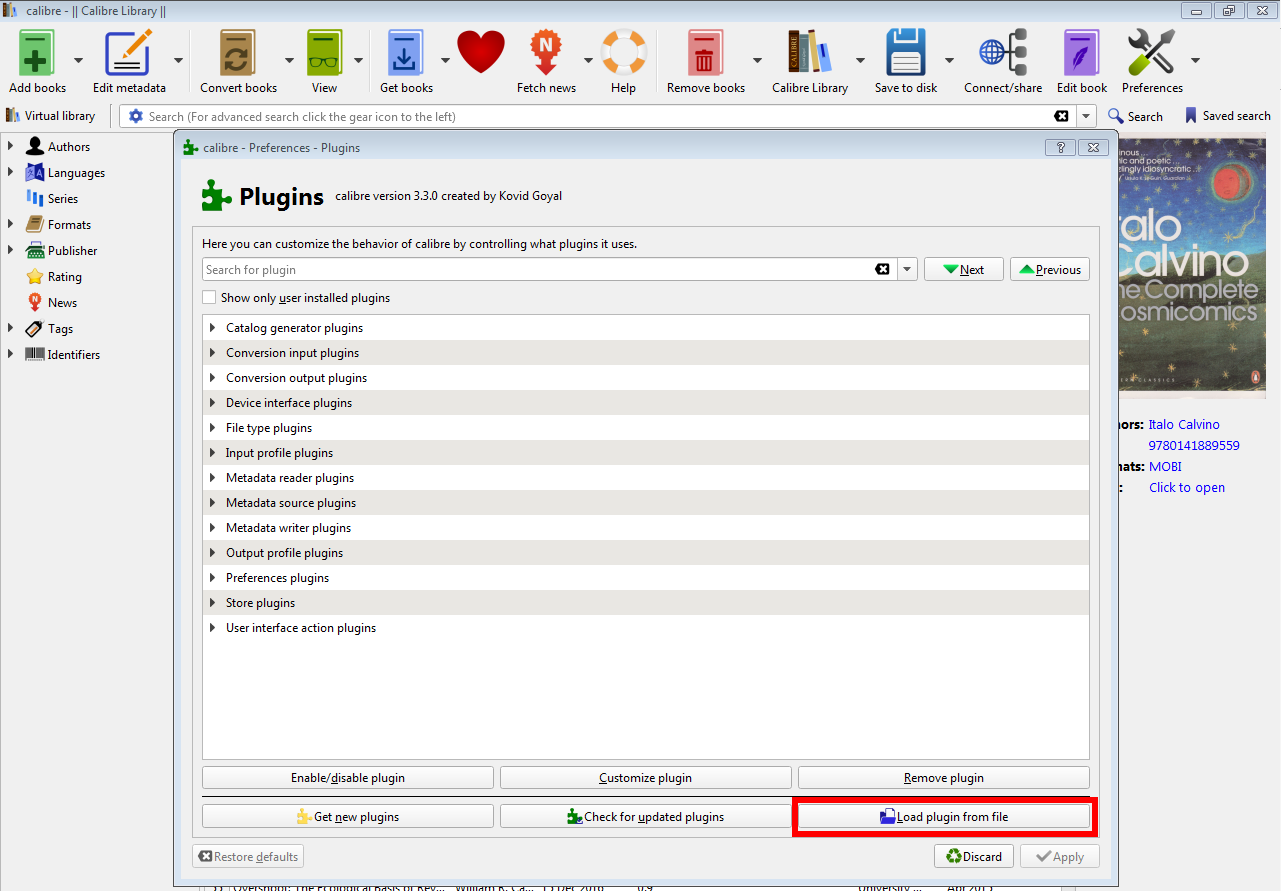Open the plugin search dropdown arrow

[x=906, y=269]
